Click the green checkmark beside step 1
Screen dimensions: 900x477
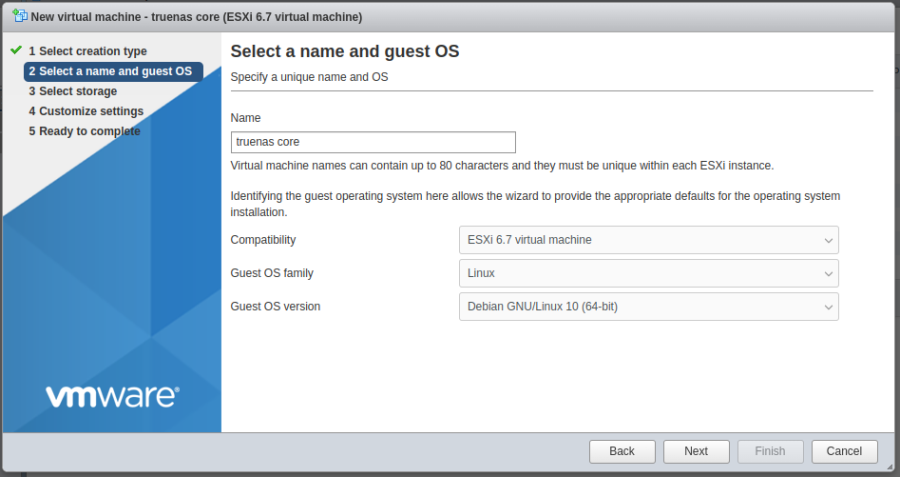tap(16, 50)
